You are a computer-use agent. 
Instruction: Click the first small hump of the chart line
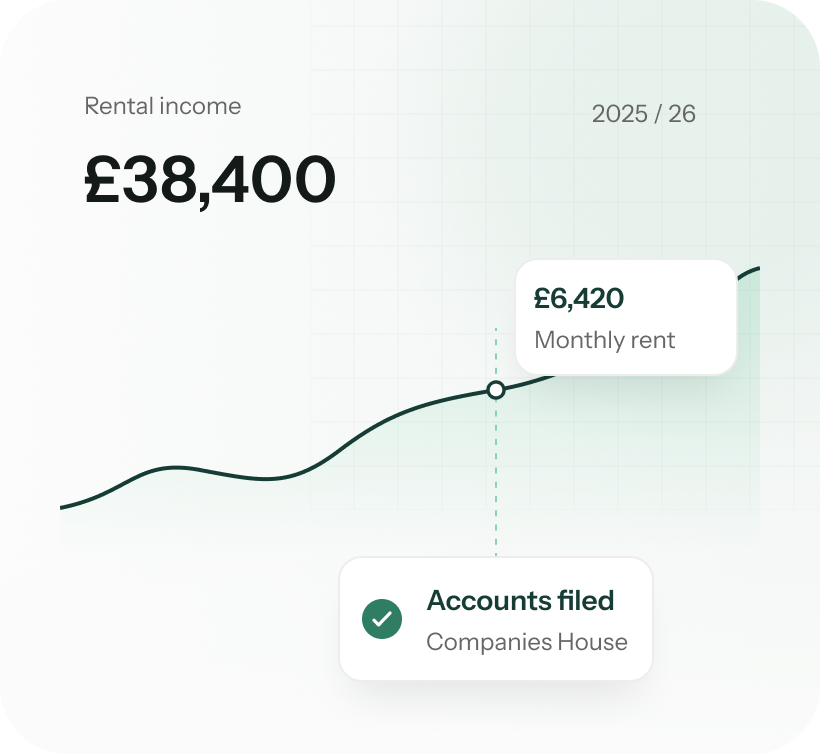point(174,468)
